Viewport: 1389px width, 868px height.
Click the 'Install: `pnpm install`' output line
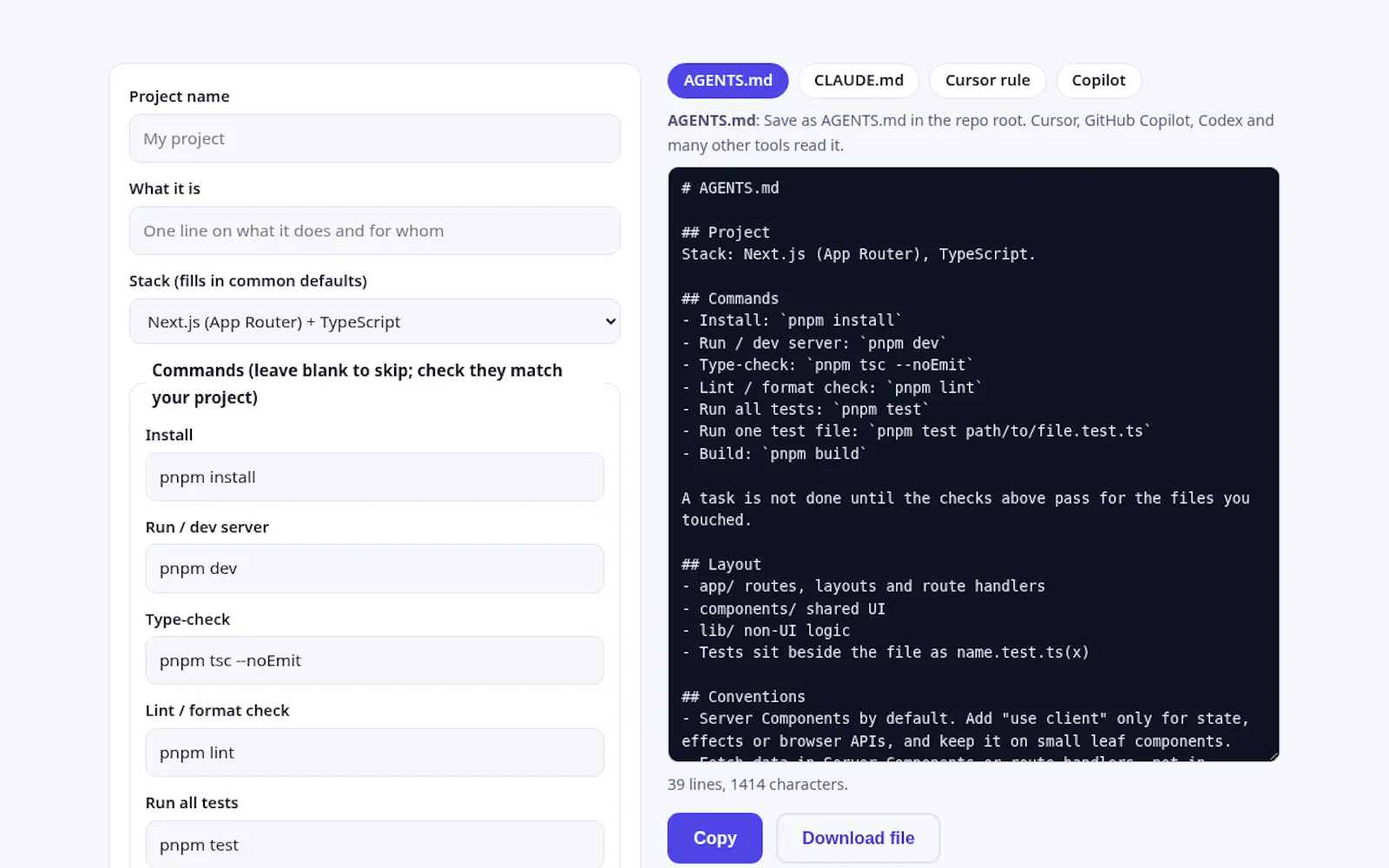click(x=792, y=321)
